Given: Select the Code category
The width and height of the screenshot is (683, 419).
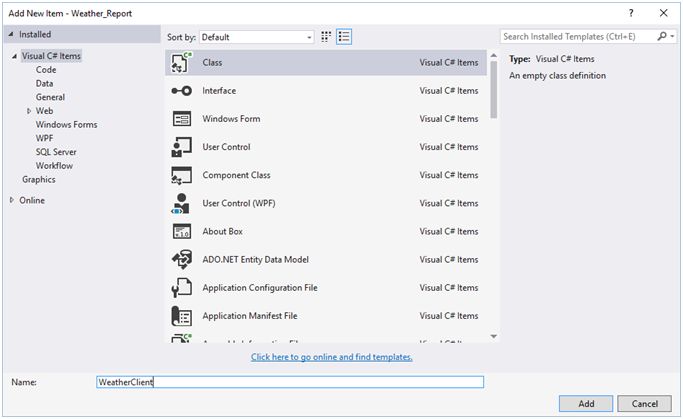Looking at the screenshot, I should click(46, 70).
